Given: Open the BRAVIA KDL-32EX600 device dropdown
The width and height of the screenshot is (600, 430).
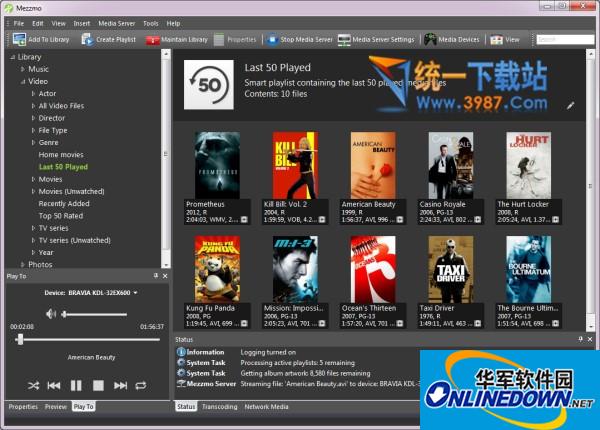Looking at the screenshot, I should pos(135,293).
